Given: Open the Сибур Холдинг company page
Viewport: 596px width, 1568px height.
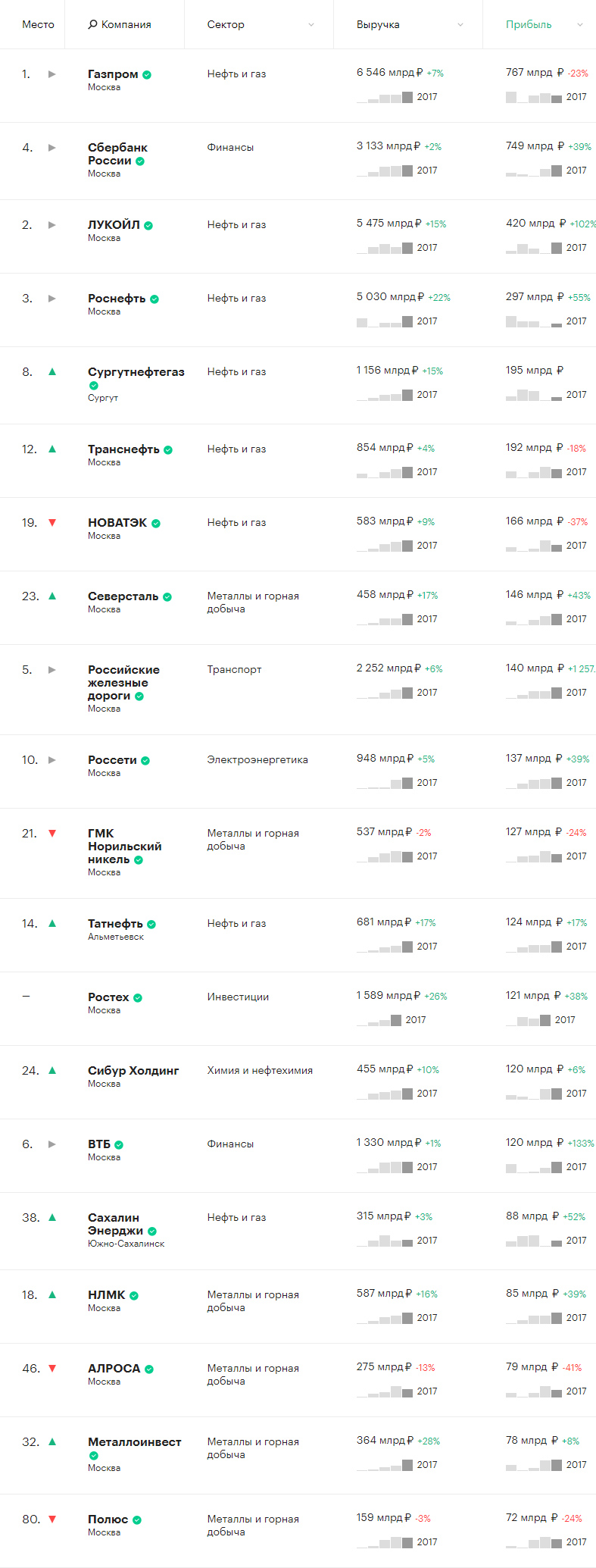Looking at the screenshot, I should pos(133,1070).
